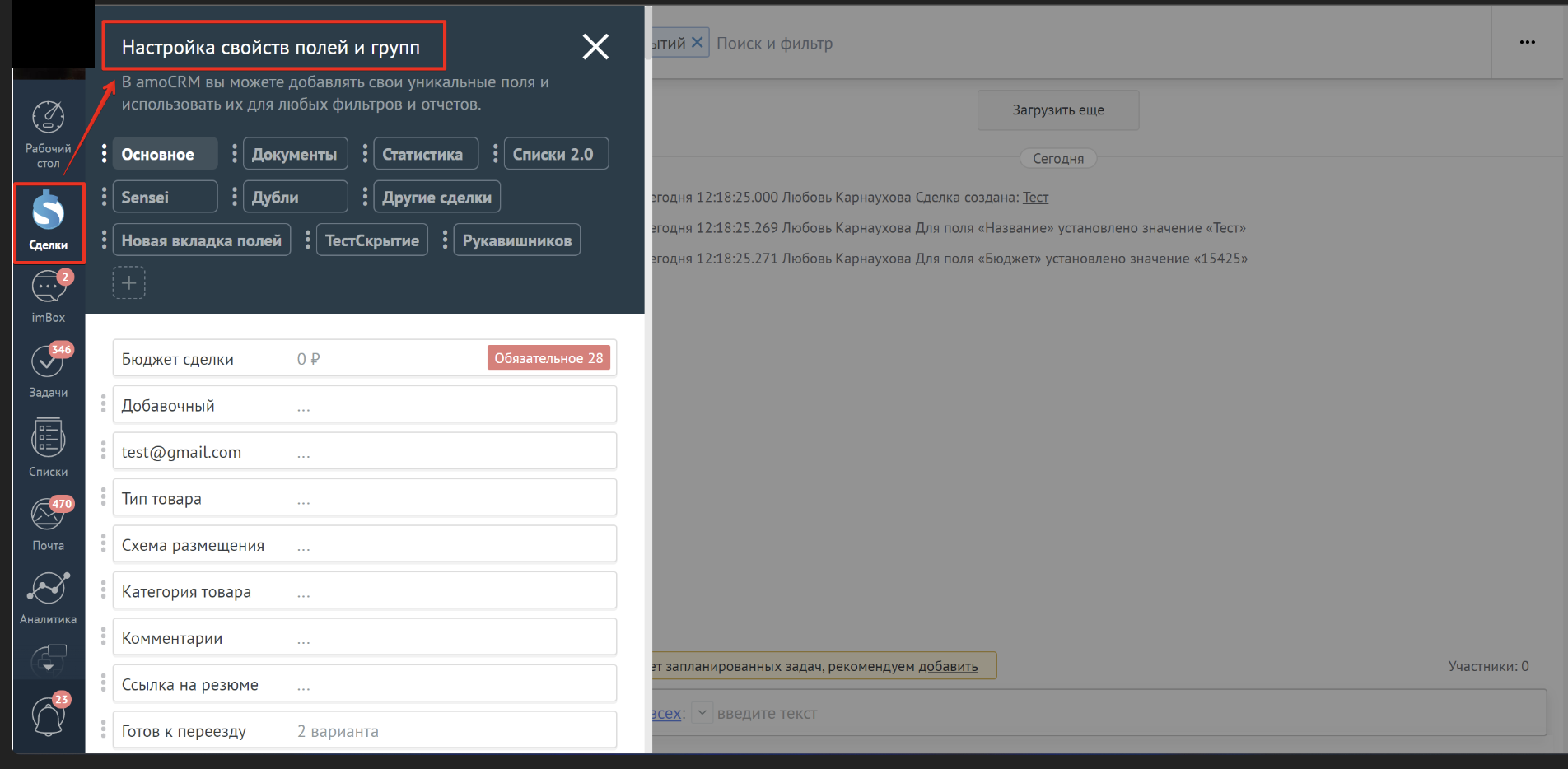Screen dimensions: 1568x769
Task: Open the Схема размещения field row
Action: 365,544
